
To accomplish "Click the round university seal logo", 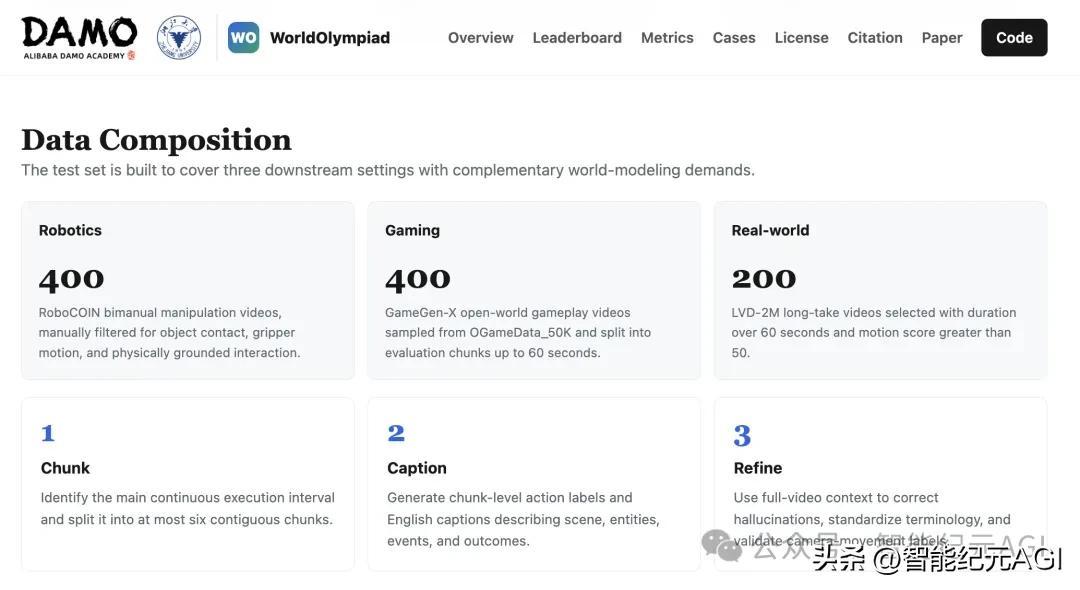I will point(179,38).
